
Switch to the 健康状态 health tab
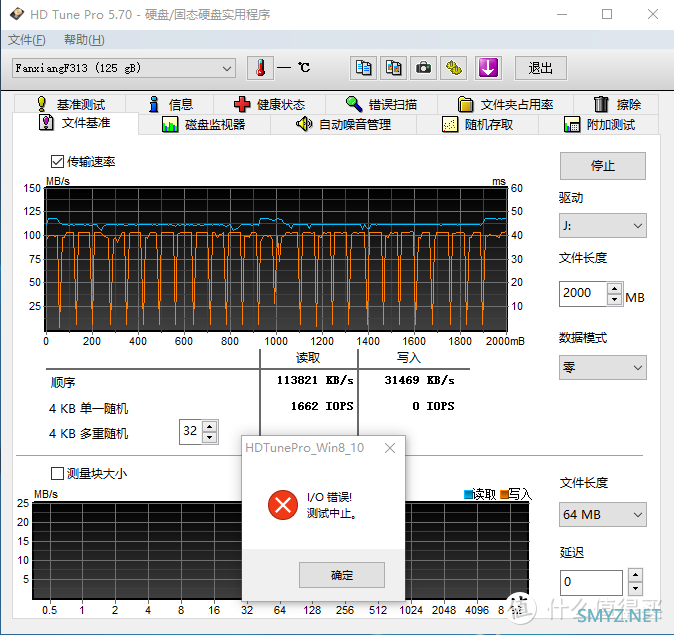270,104
